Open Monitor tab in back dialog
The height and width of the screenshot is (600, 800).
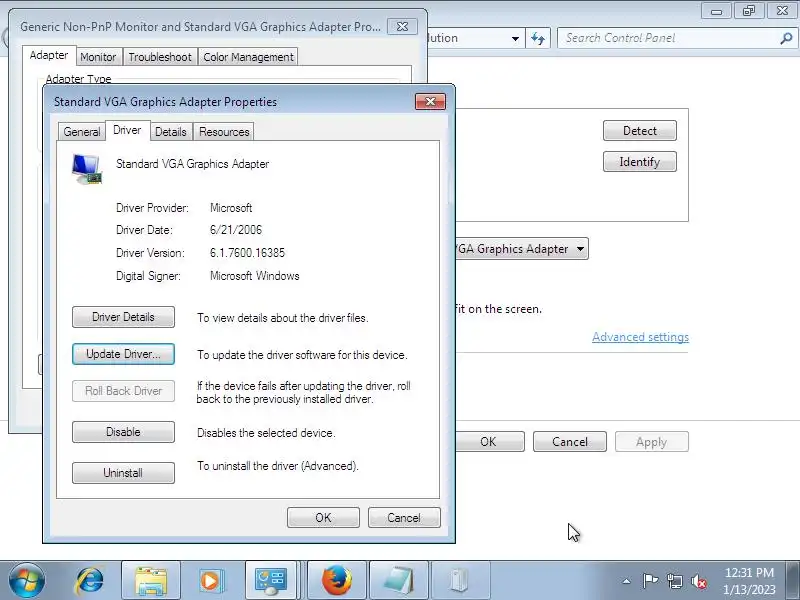click(x=98, y=57)
